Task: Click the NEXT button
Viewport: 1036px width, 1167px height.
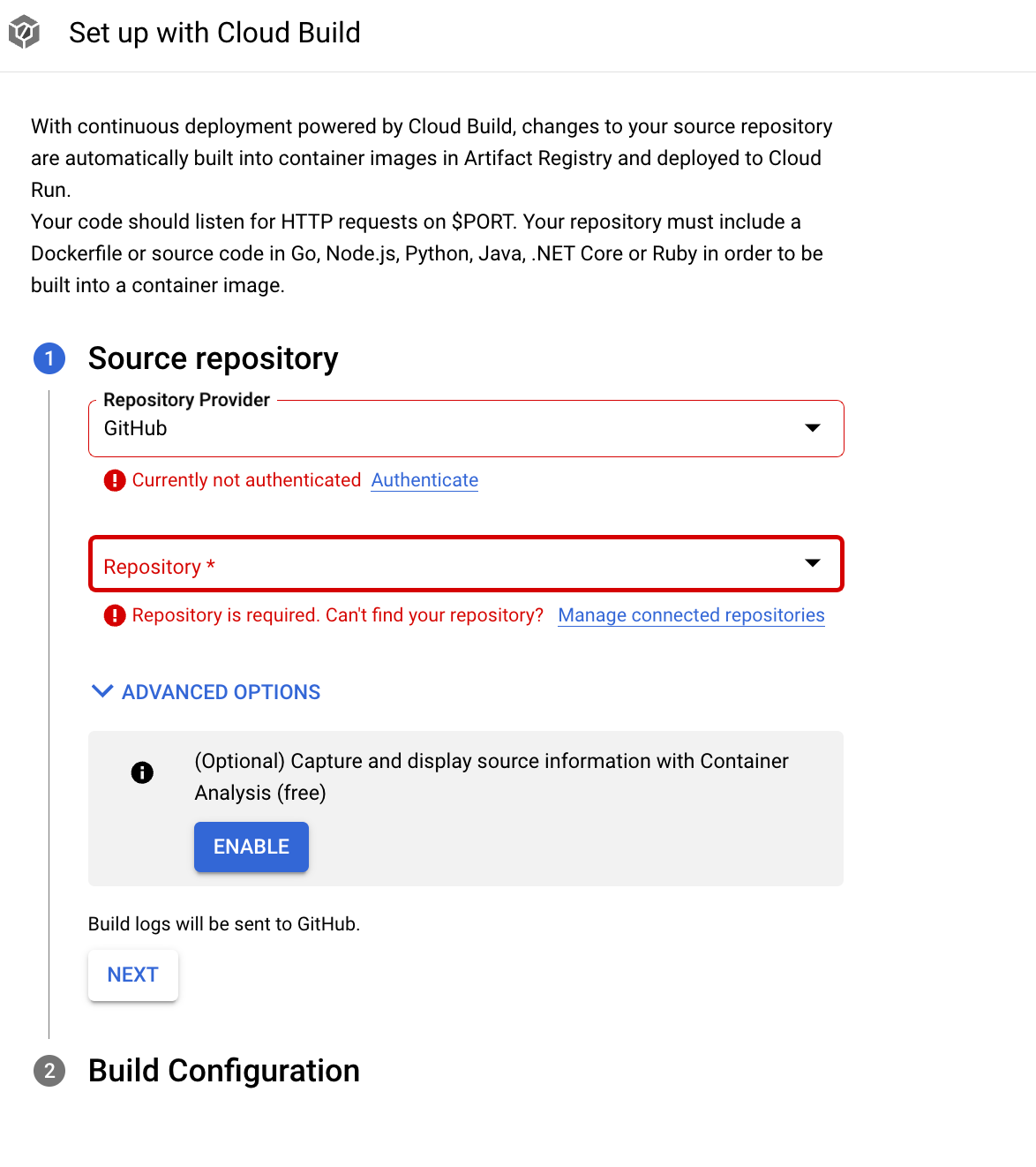Action: click(133, 975)
